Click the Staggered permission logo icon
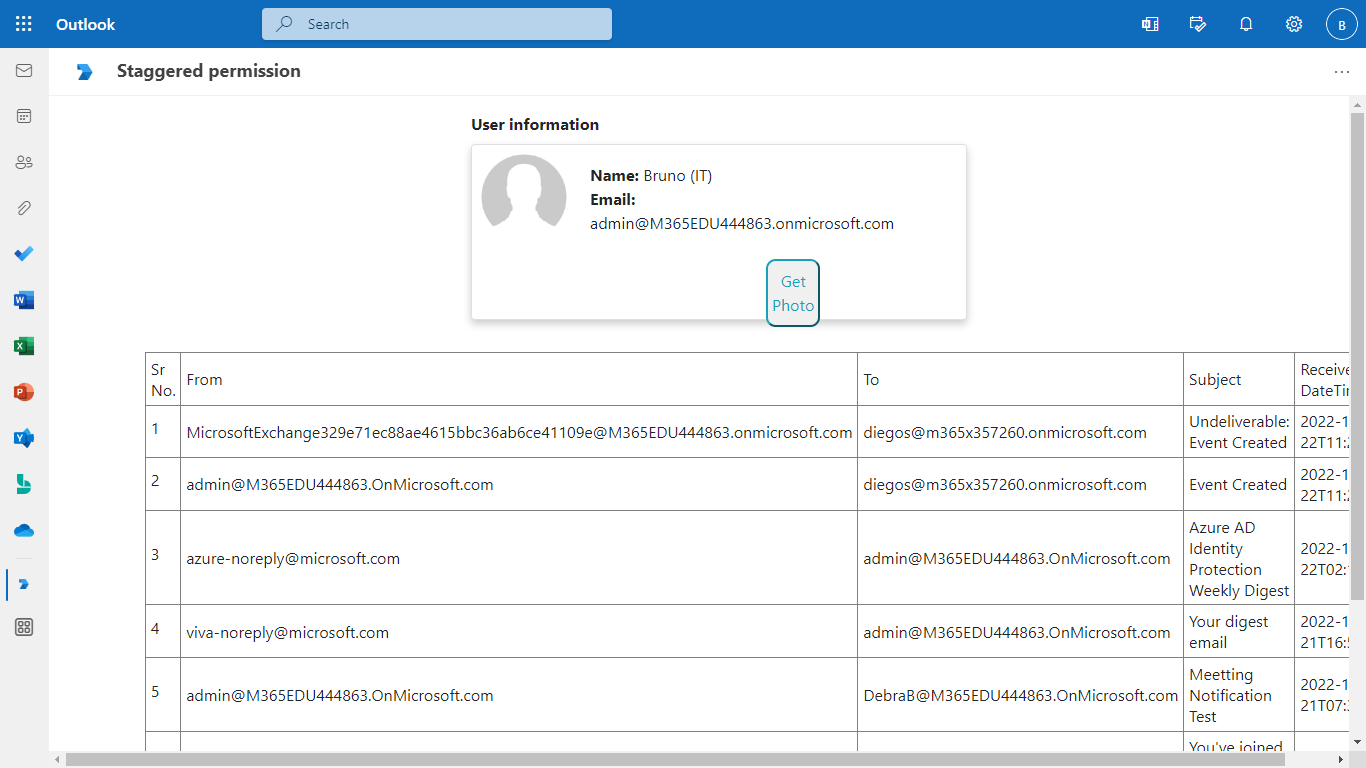The width and height of the screenshot is (1366, 768). (85, 71)
